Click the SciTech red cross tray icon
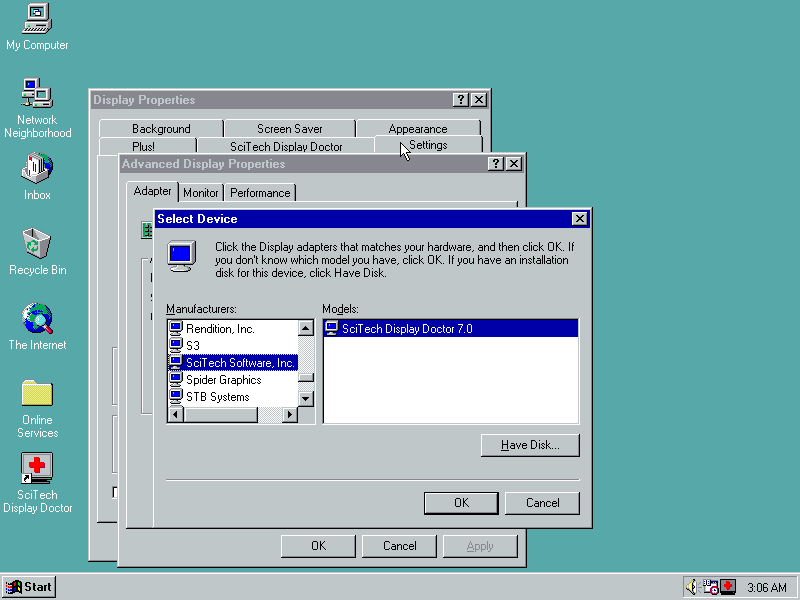 pos(728,587)
